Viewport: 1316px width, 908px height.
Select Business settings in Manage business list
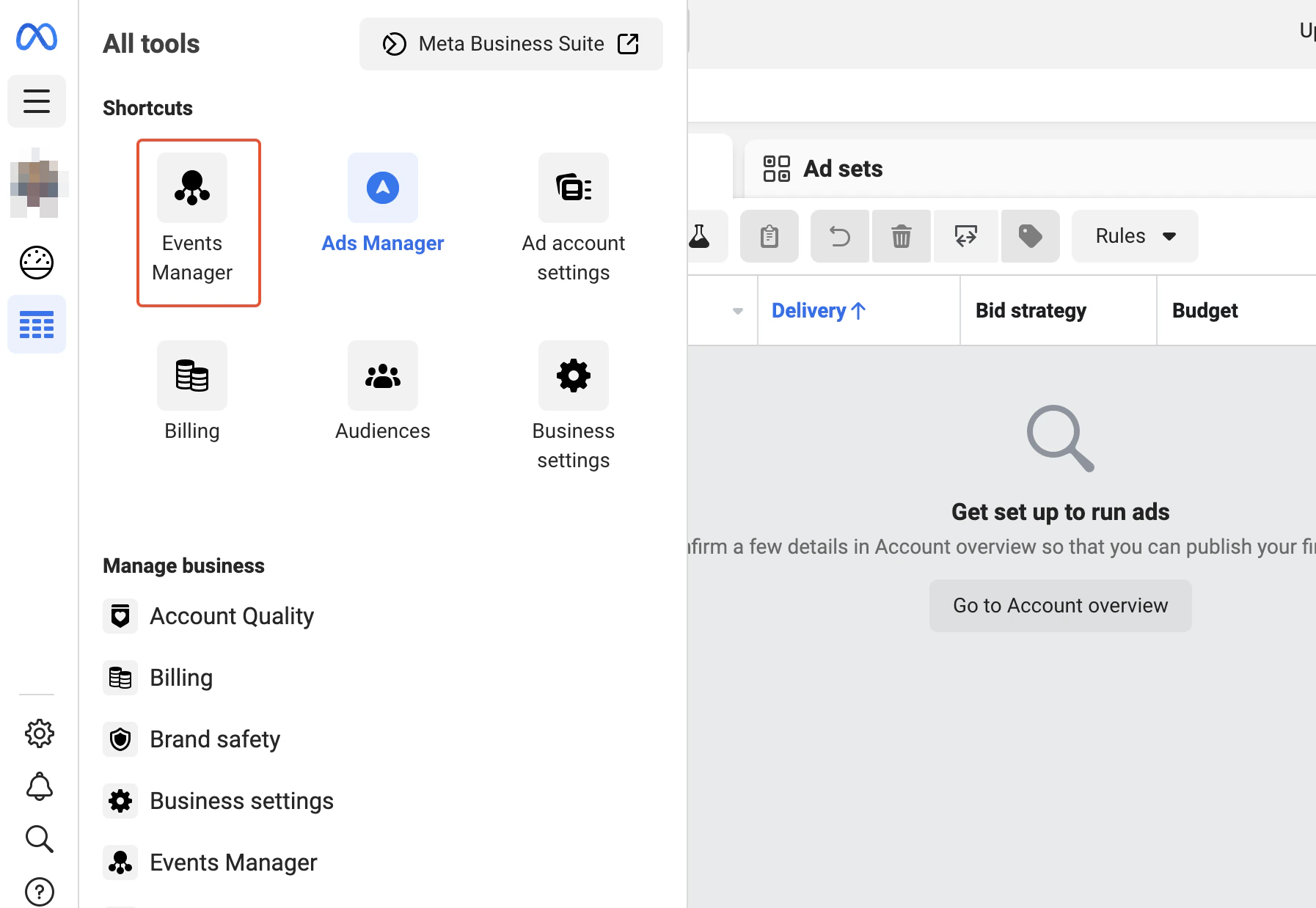click(219, 801)
